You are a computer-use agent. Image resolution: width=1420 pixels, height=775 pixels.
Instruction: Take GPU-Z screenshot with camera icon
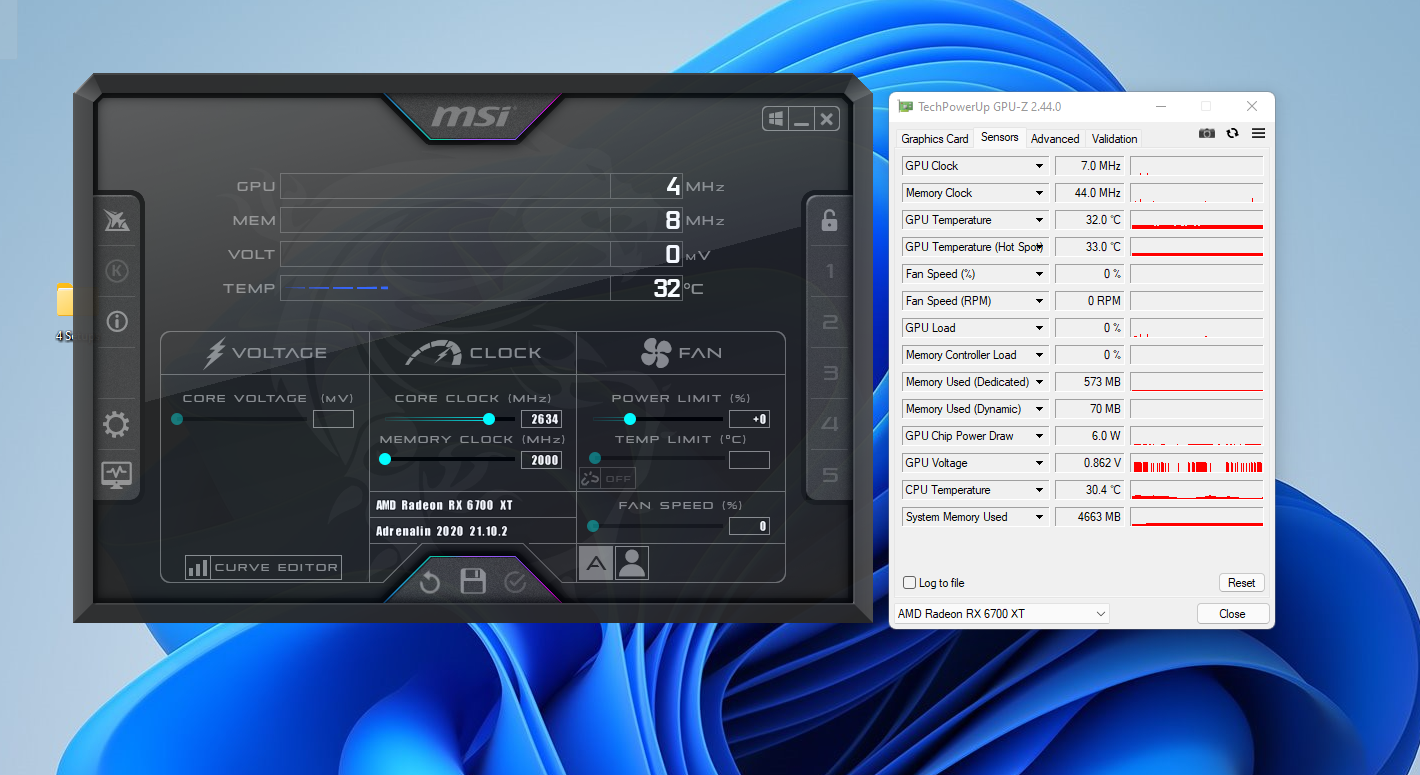1207,133
